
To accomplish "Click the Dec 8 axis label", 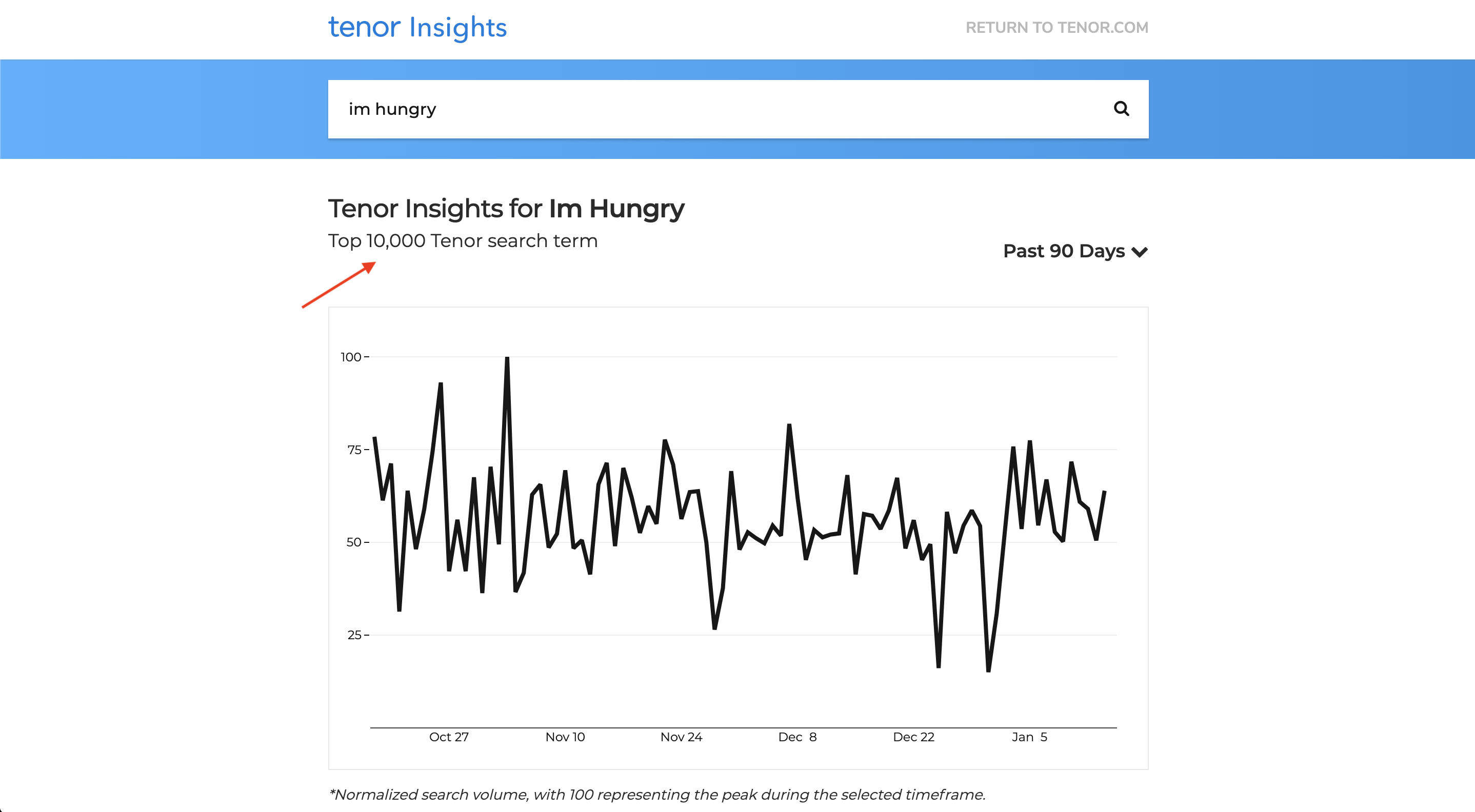I will pos(798,737).
